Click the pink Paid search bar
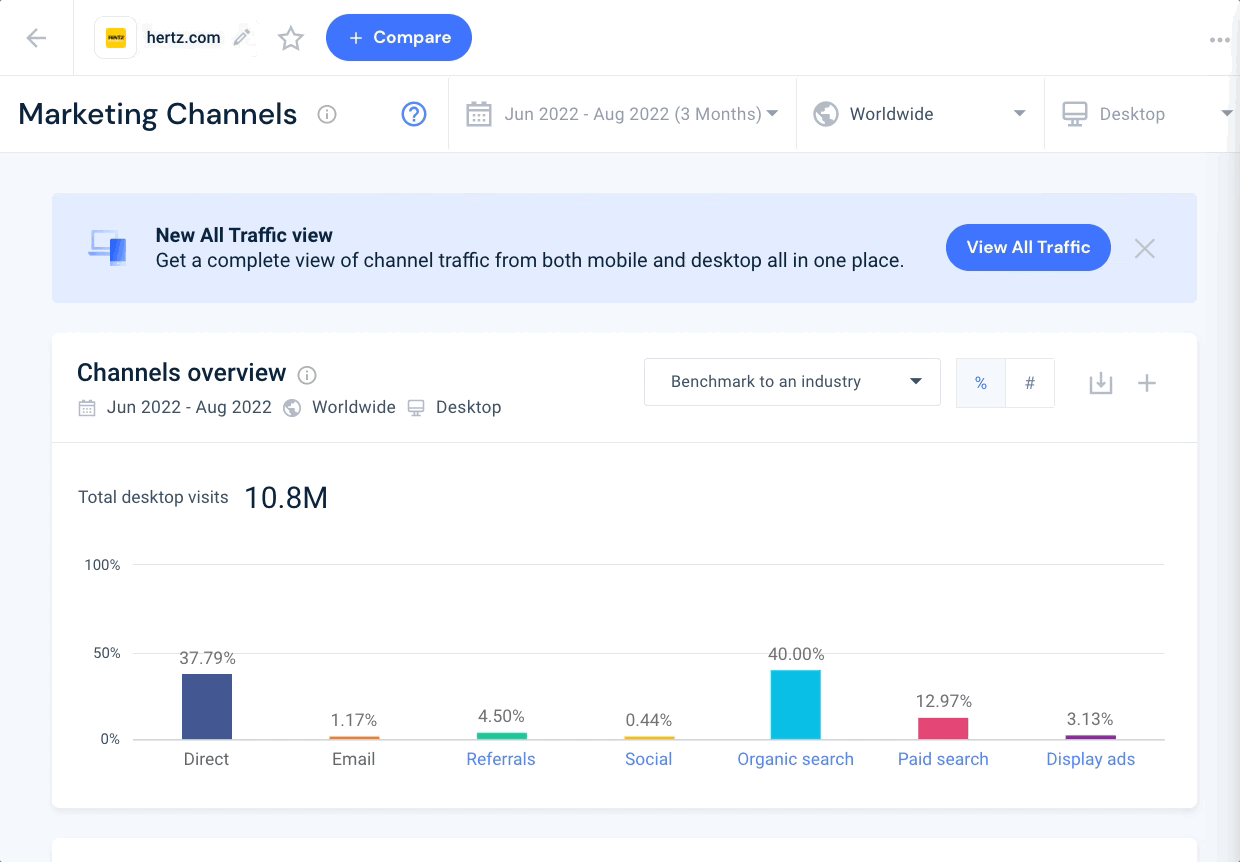1240x862 pixels. [x=943, y=728]
